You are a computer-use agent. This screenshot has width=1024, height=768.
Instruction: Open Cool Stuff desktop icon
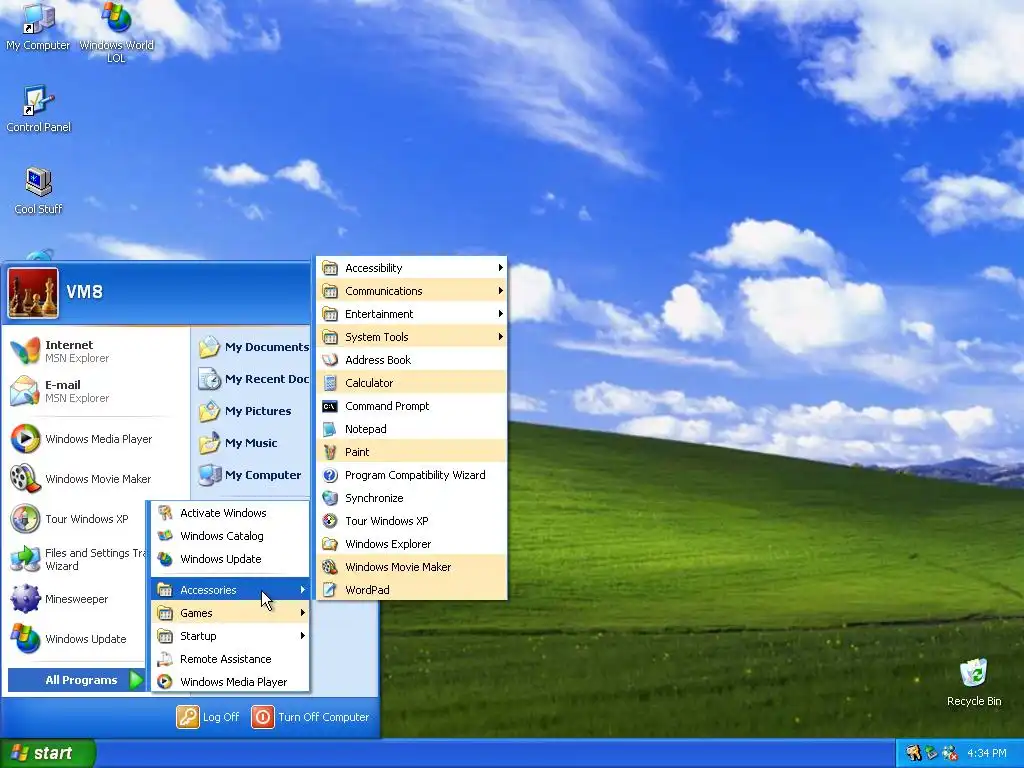coord(38,191)
